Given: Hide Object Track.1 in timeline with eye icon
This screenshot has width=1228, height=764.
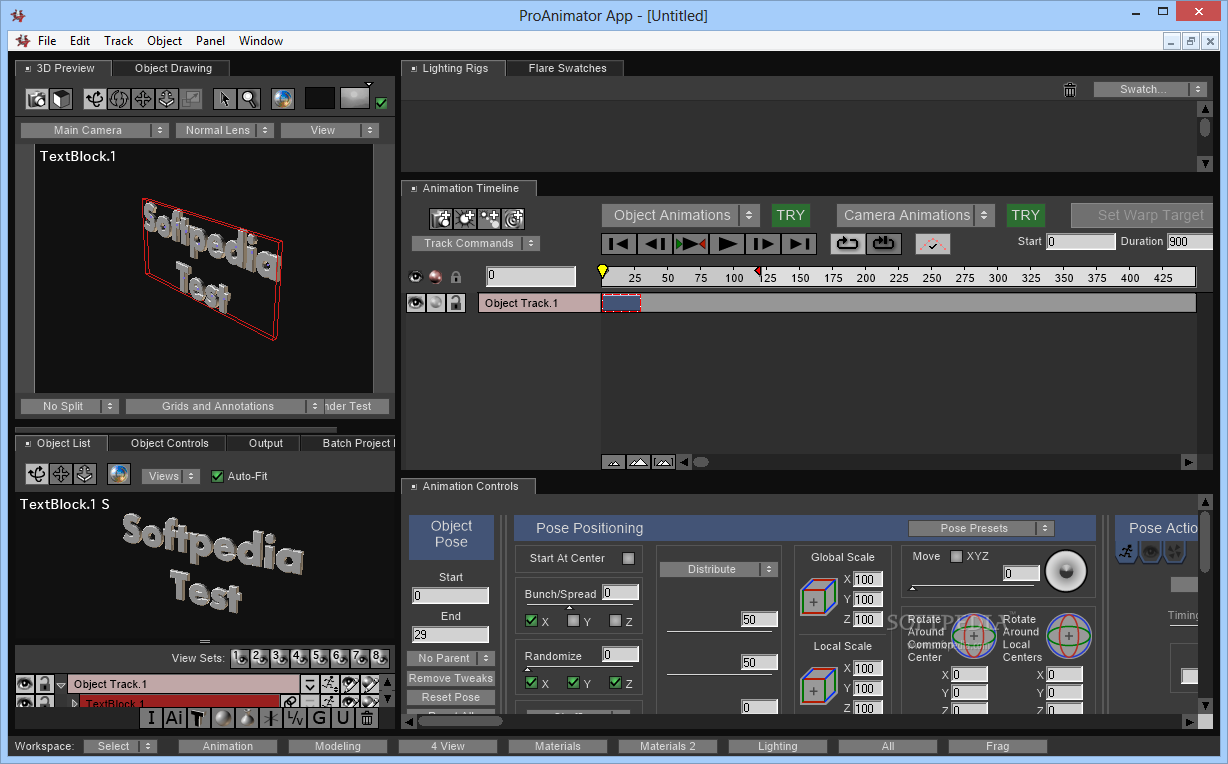Looking at the screenshot, I should pyautogui.click(x=416, y=303).
